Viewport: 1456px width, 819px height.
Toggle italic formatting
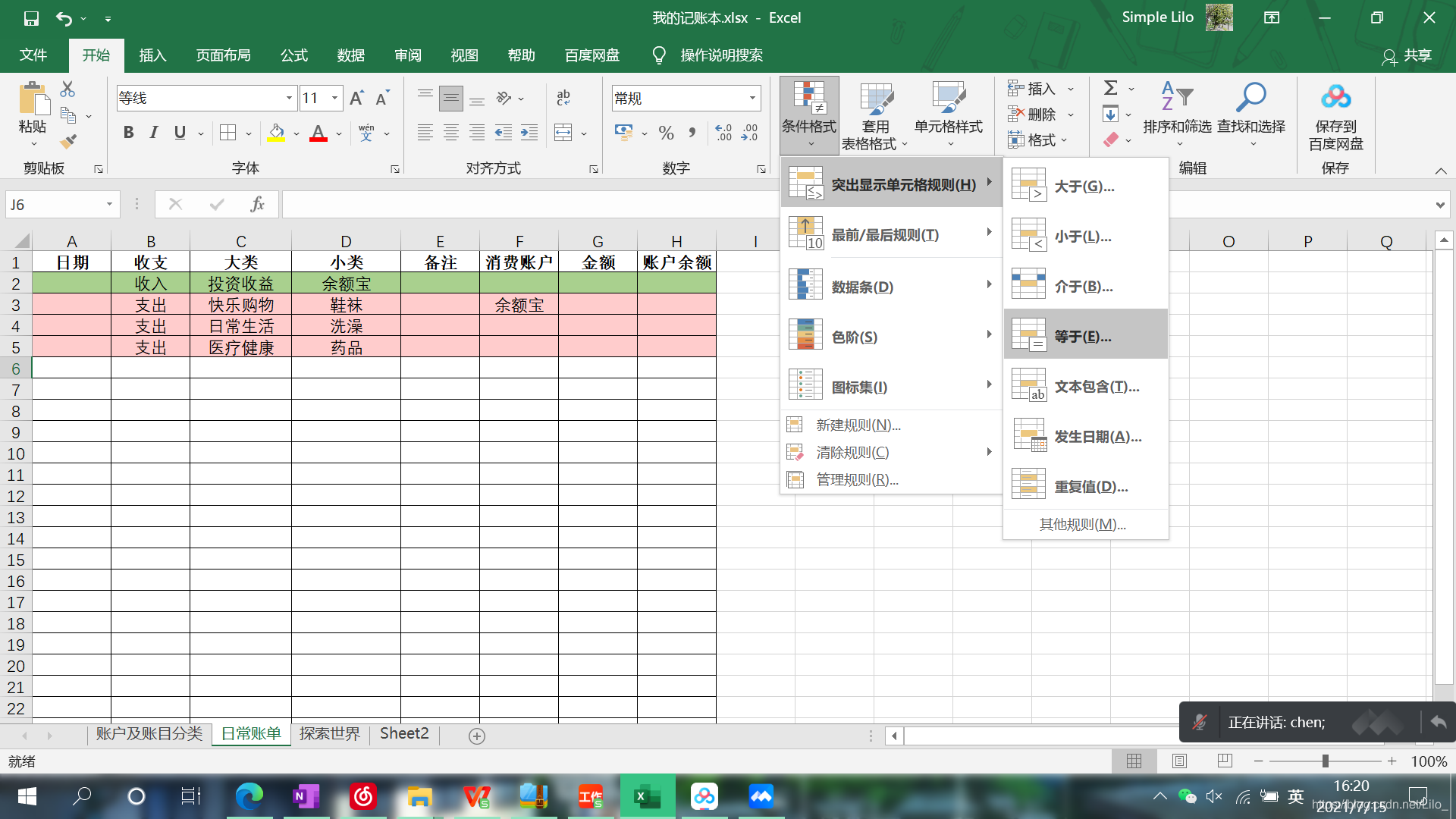154,133
